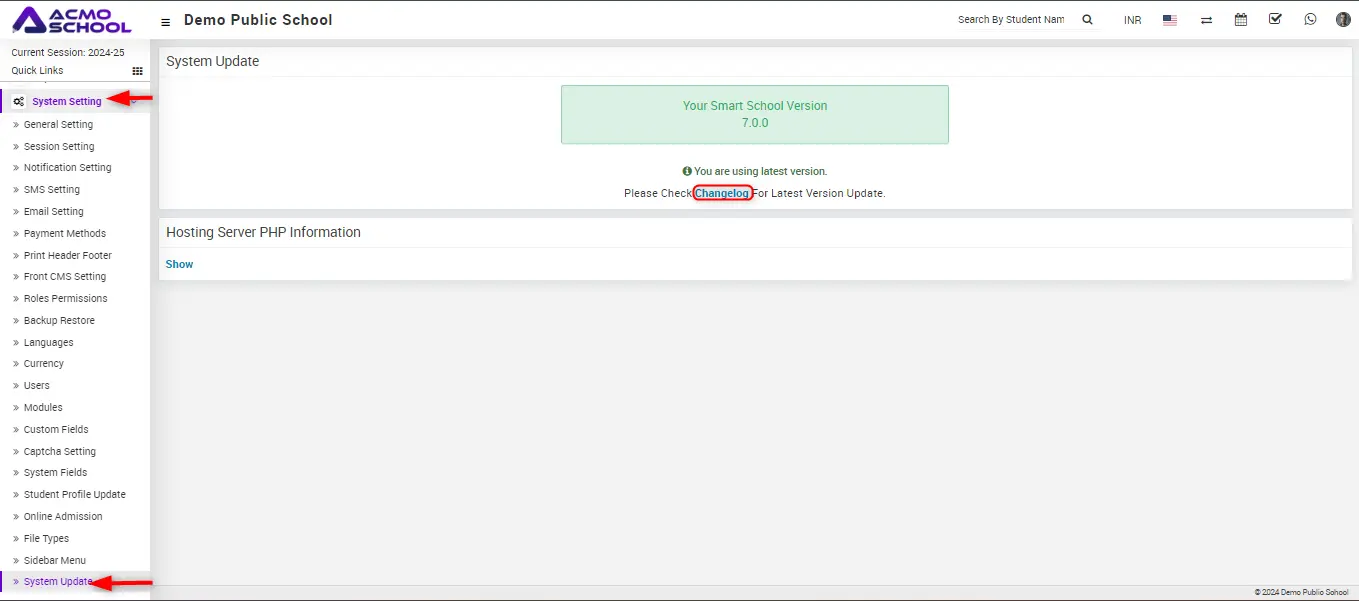Select Roles Permissions menu item
This screenshot has height=601, width=1359.
point(65,299)
